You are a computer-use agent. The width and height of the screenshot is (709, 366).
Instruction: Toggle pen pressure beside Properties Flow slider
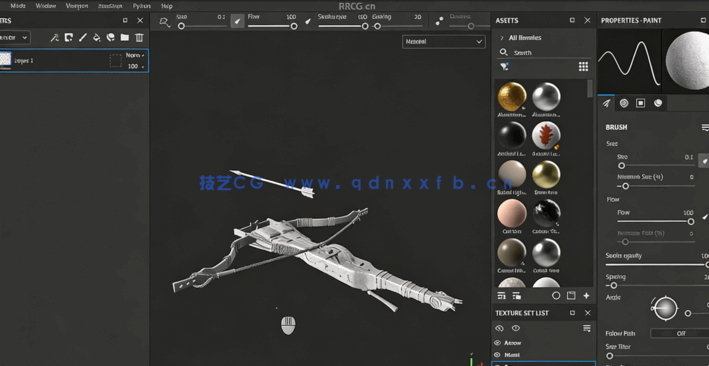[x=704, y=217]
